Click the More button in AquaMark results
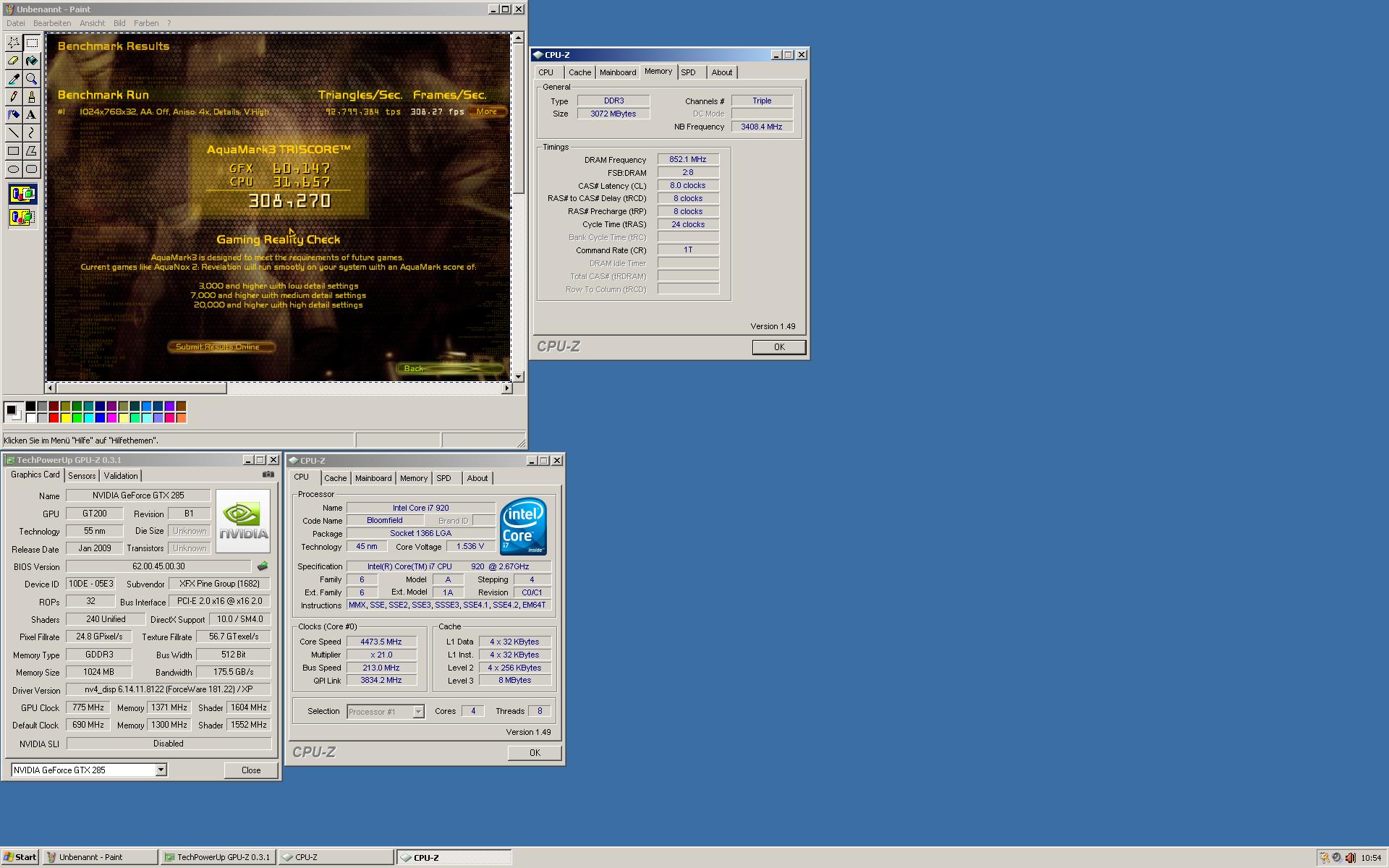The height and width of the screenshot is (868, 1389). tap(486, 111)
